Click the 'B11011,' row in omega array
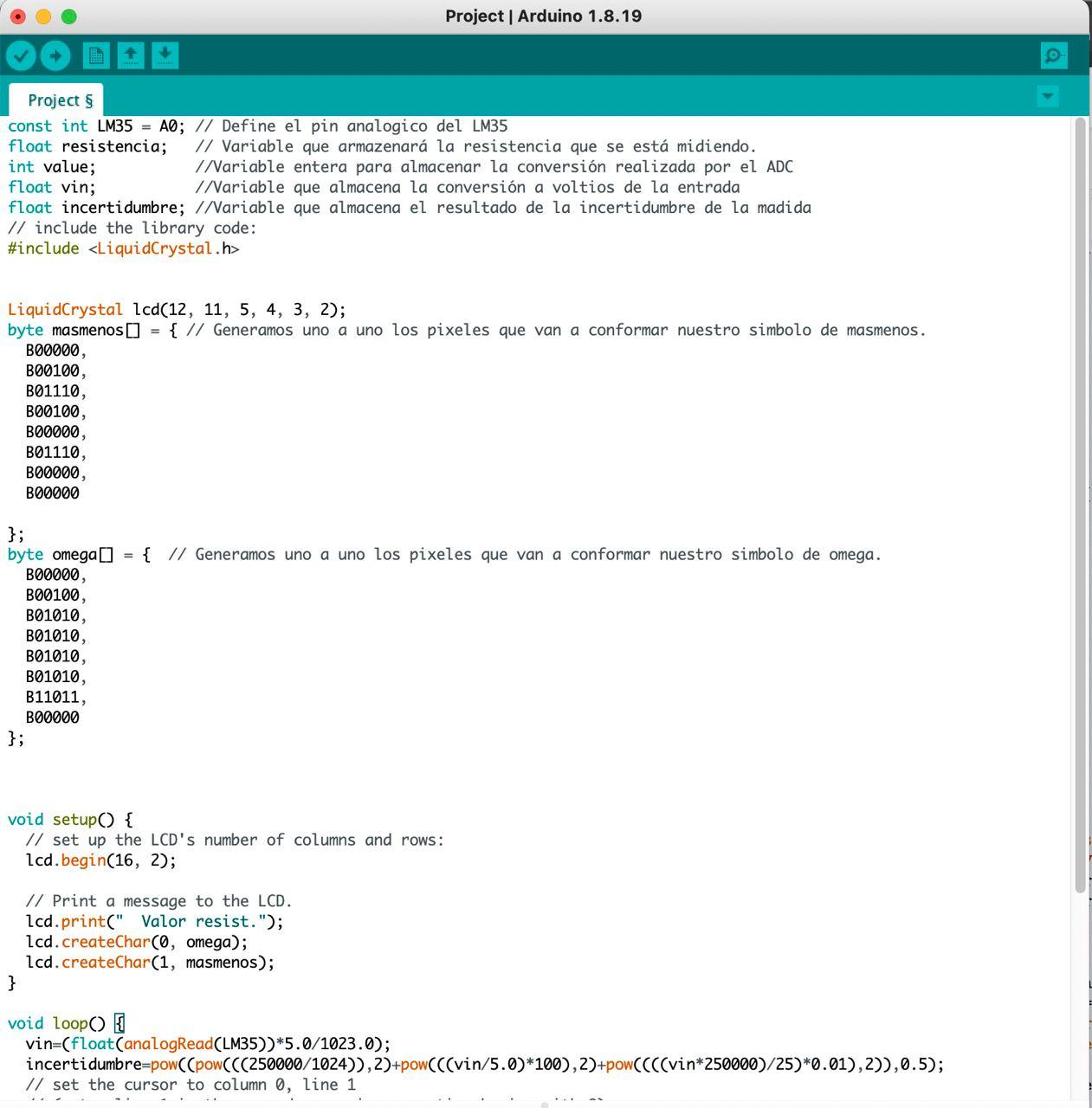Image resolution: width=1092 pixels, height=1108 pixels. pyautogui.click(x=56, y=698)
